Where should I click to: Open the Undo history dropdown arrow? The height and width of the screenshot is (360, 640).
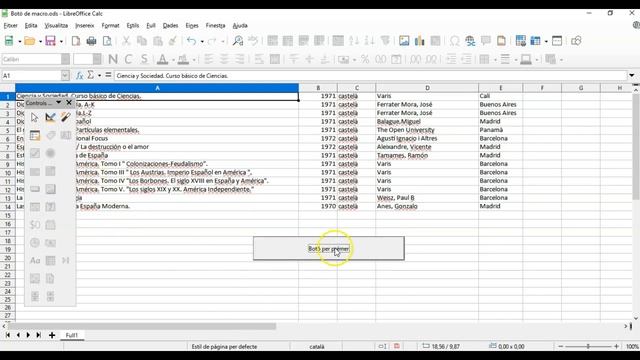point(202,41)
